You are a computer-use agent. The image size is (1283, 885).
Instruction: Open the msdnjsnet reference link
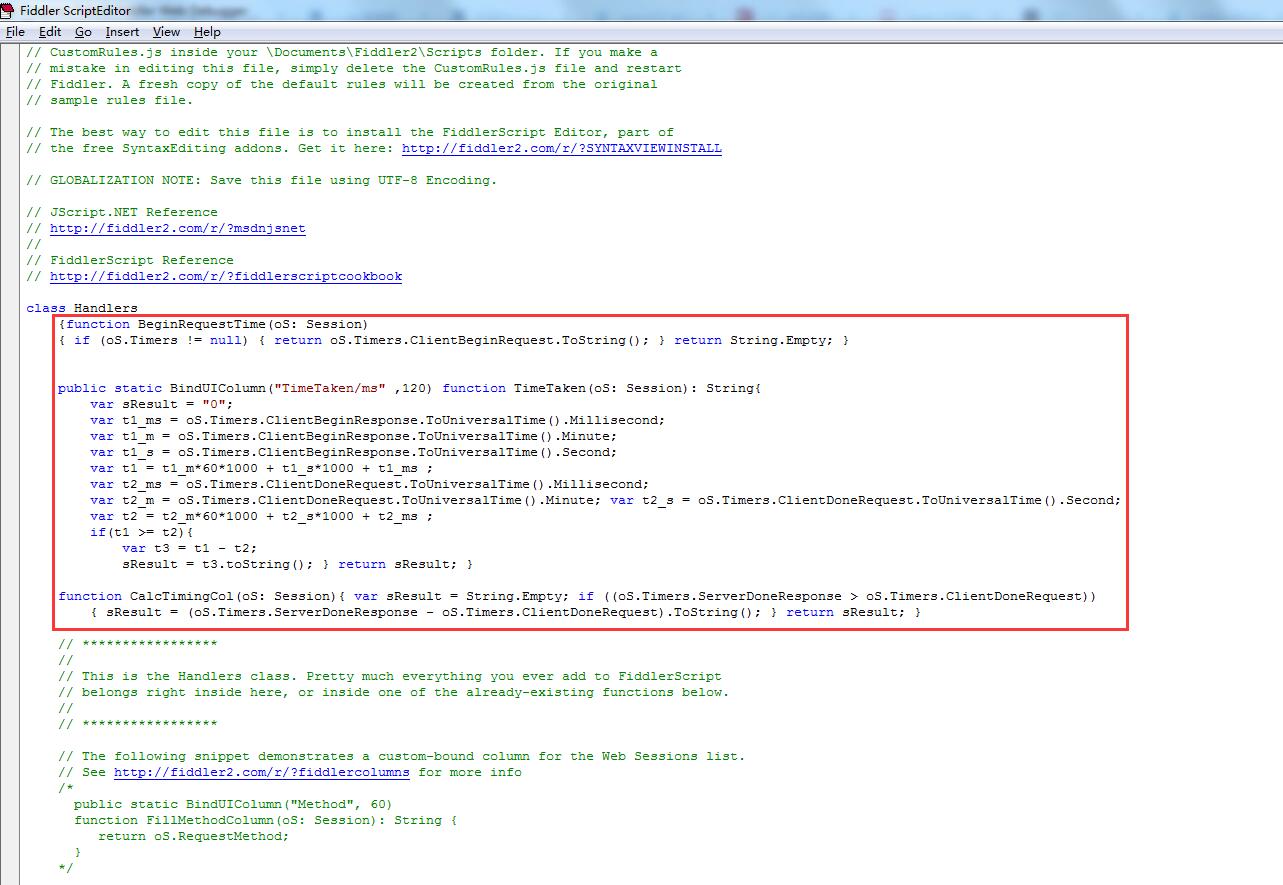click(178, 228)
